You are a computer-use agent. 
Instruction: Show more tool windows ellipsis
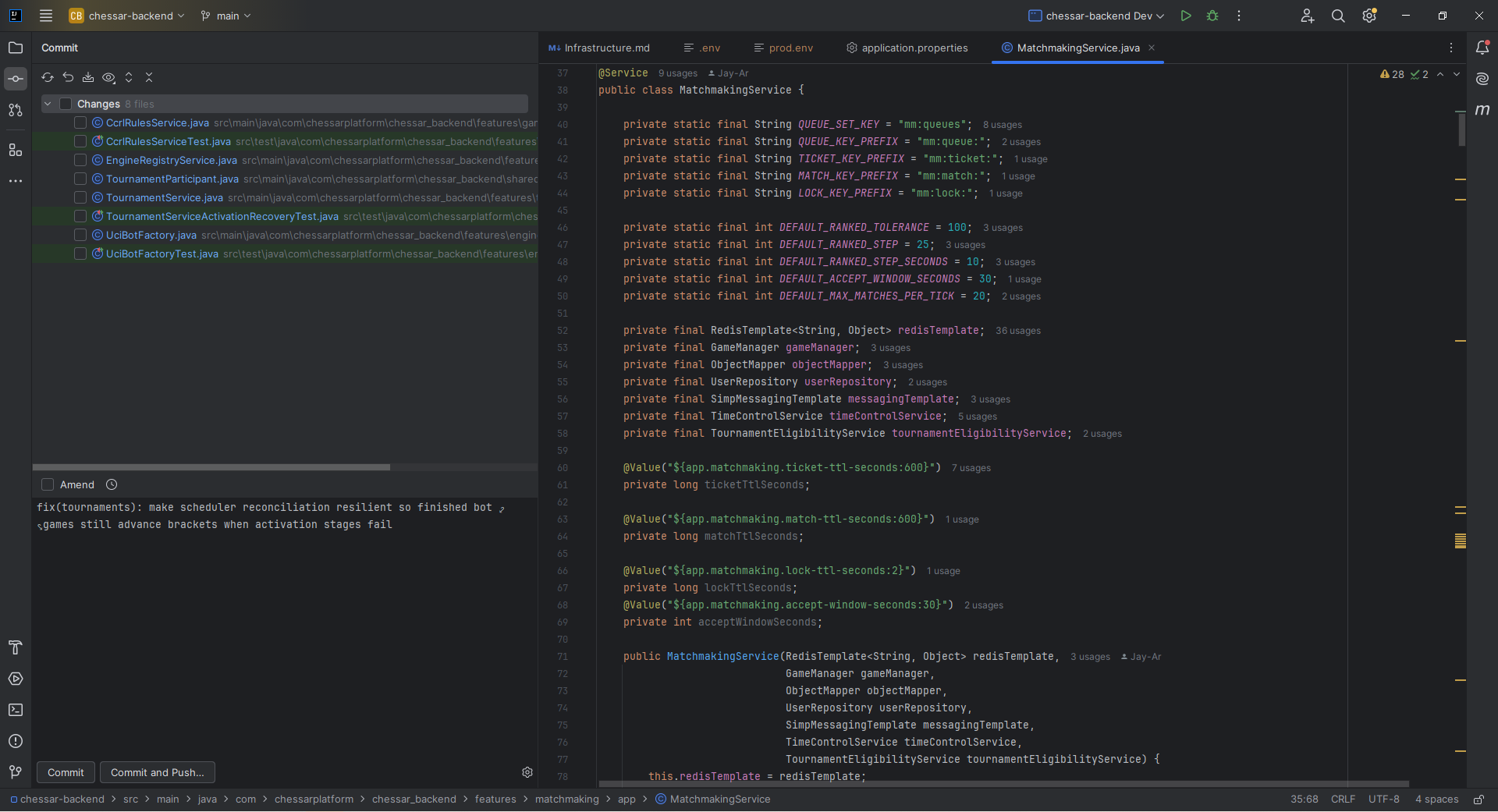[x=16, y=181]
